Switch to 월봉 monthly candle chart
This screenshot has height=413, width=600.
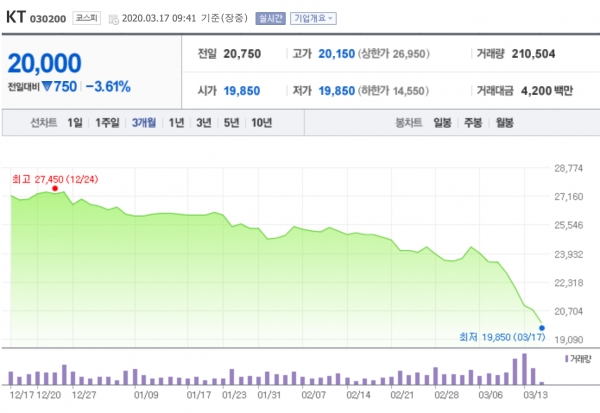504,123
